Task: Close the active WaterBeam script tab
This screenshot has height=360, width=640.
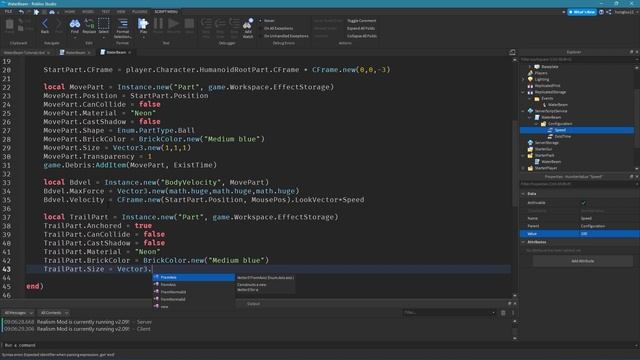Action: [129, 53]
